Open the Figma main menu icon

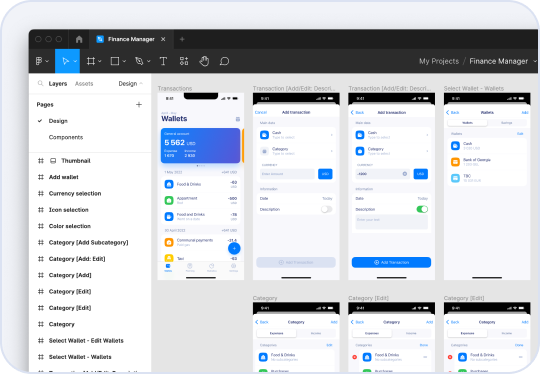coord(39,61)
